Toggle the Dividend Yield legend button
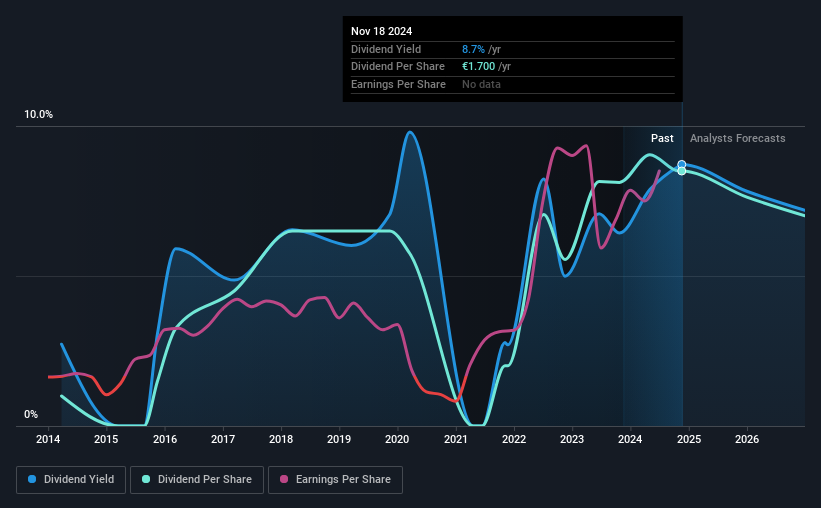This screenshot has width=821, height=508. pos(71,480)
